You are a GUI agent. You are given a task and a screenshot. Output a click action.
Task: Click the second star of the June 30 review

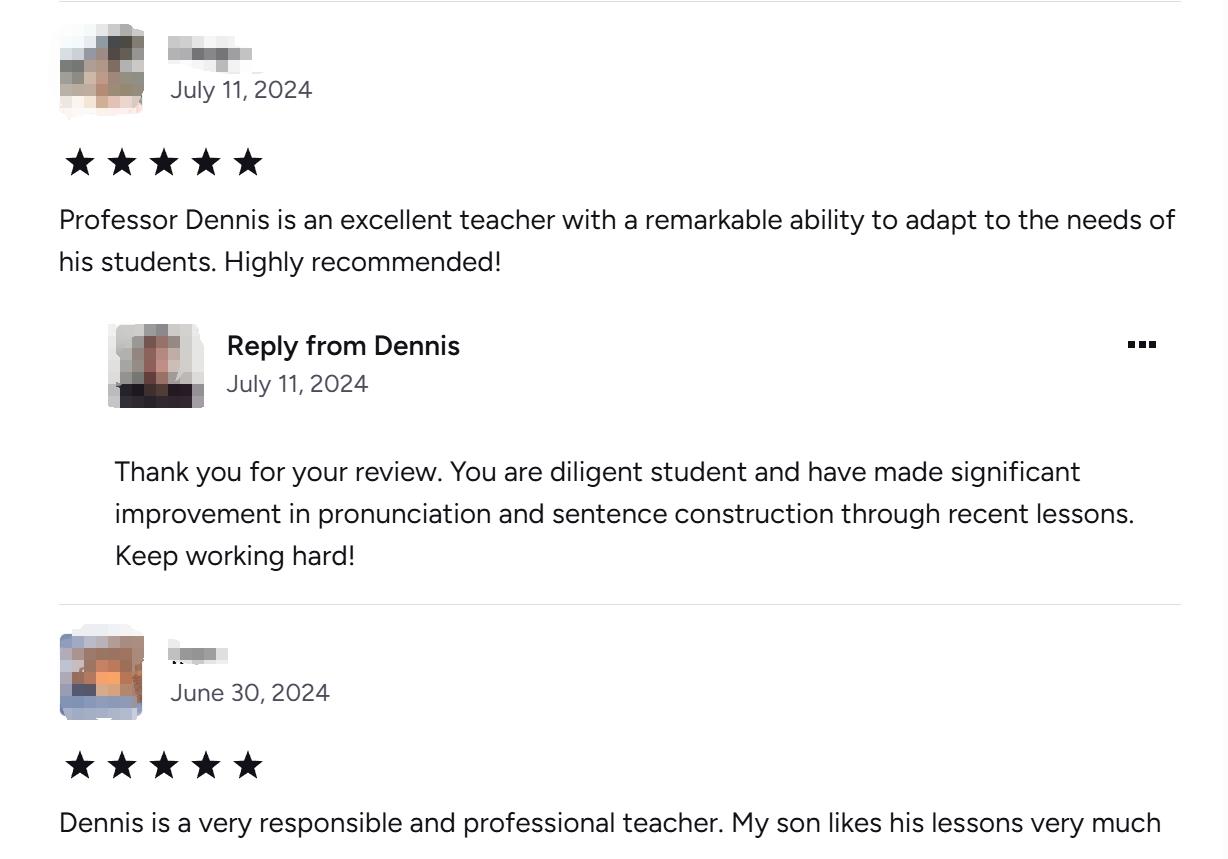pos(121,766)
